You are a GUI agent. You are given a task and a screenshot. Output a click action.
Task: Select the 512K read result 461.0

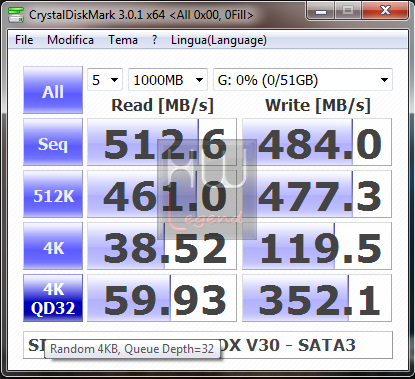pos(162,194)
